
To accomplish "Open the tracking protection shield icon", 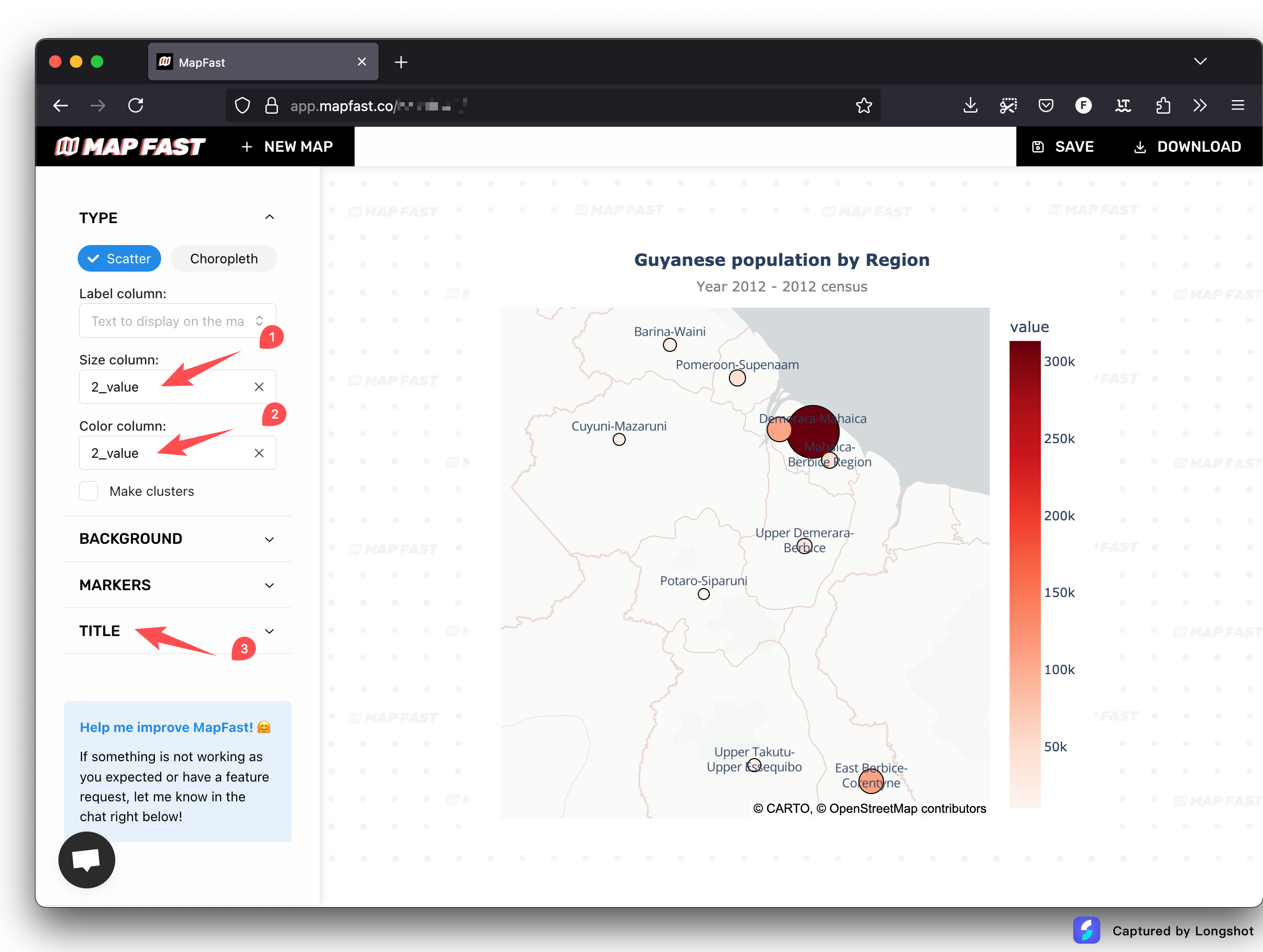I will coord(242,106).
